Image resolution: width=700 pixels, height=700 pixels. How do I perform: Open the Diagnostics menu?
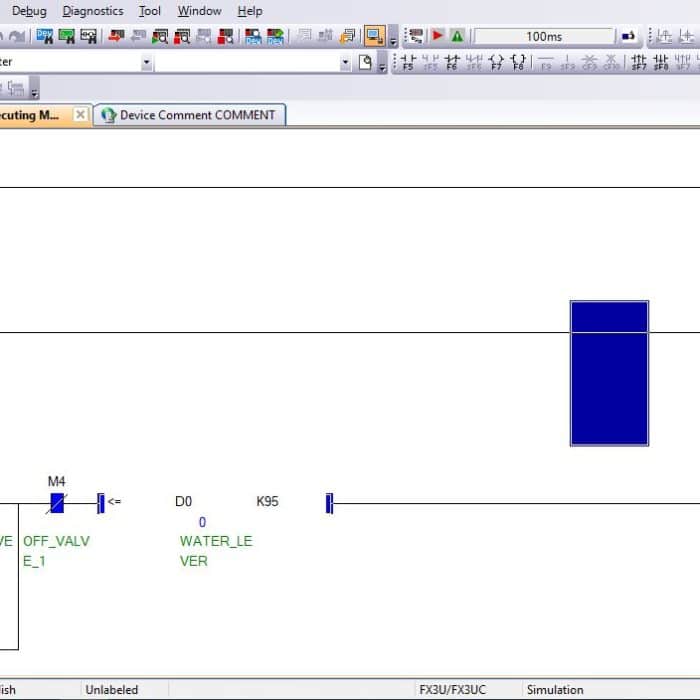click(x=93, y=11)
